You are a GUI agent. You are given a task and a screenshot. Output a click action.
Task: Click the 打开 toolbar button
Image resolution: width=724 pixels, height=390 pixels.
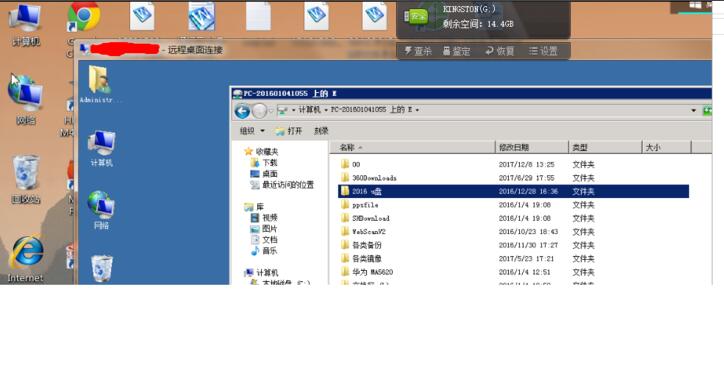tap(289, 131)
